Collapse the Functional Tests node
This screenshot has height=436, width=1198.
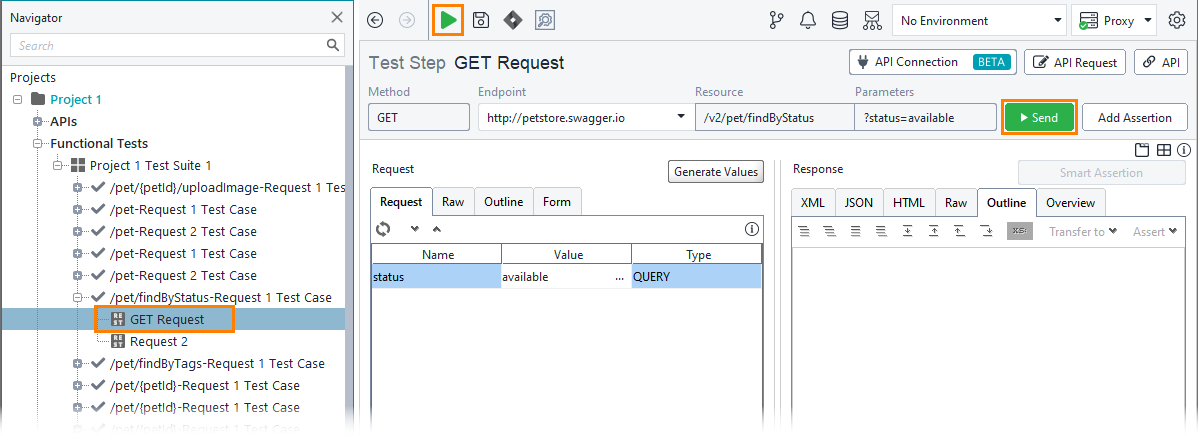pos(37,144)
